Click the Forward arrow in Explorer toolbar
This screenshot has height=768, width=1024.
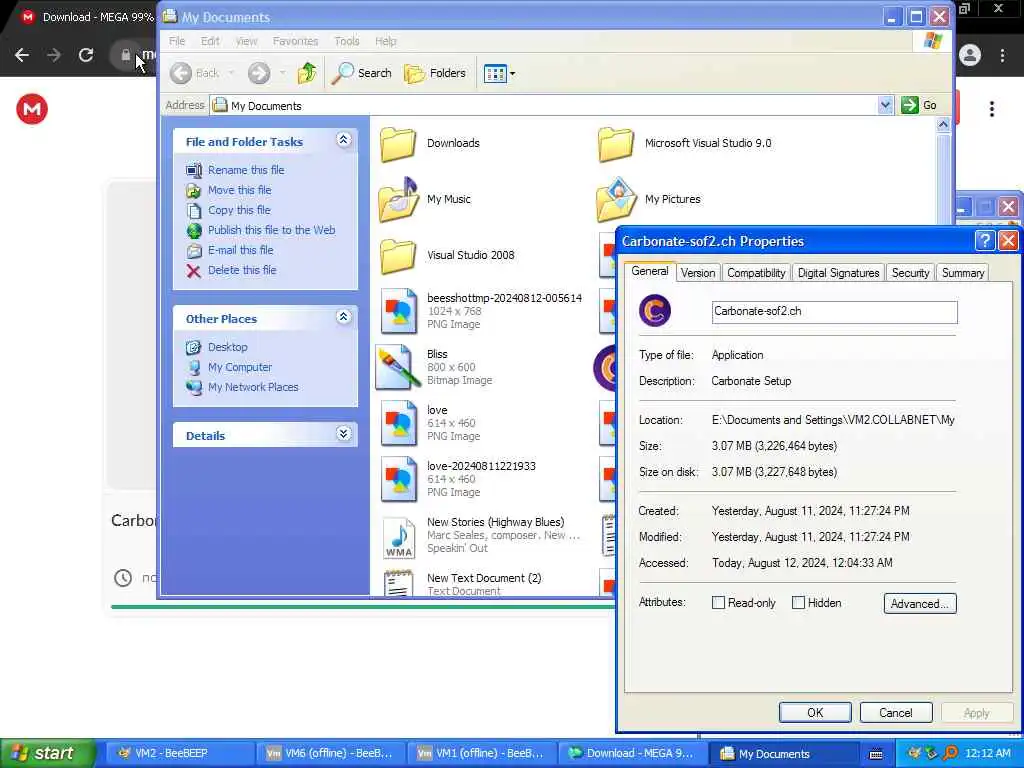tap(259, 73)
